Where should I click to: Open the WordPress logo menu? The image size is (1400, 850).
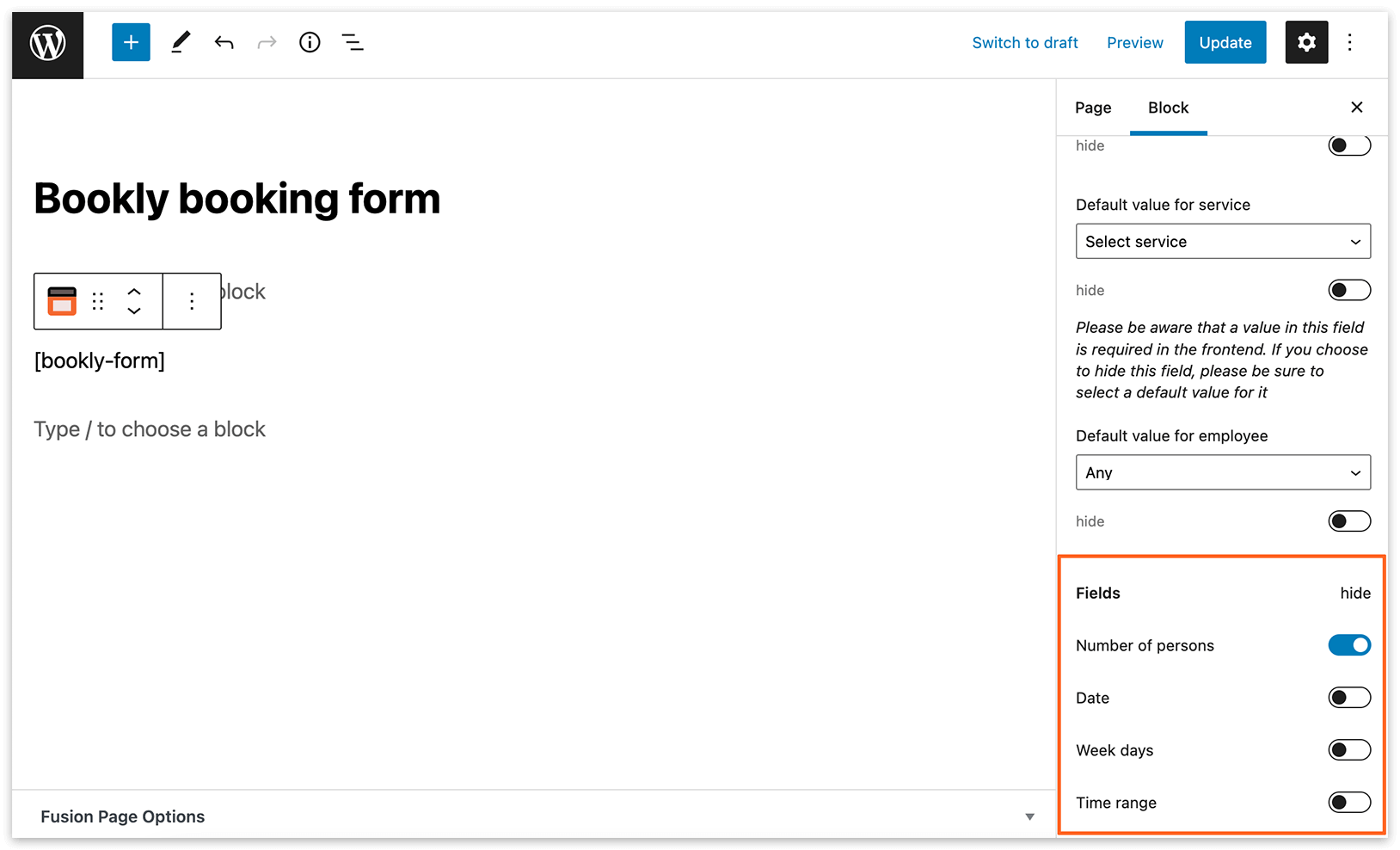(47, 45)
